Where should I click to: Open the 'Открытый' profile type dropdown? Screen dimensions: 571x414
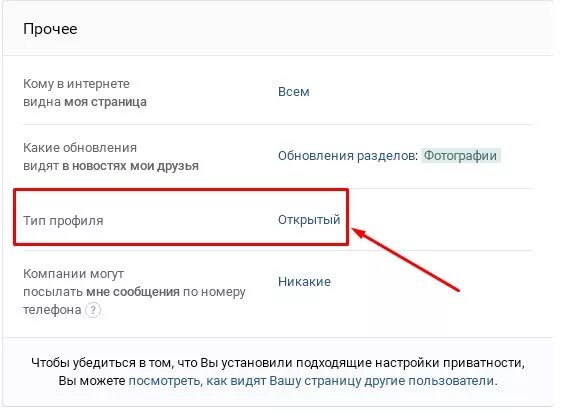coord(309,220)
